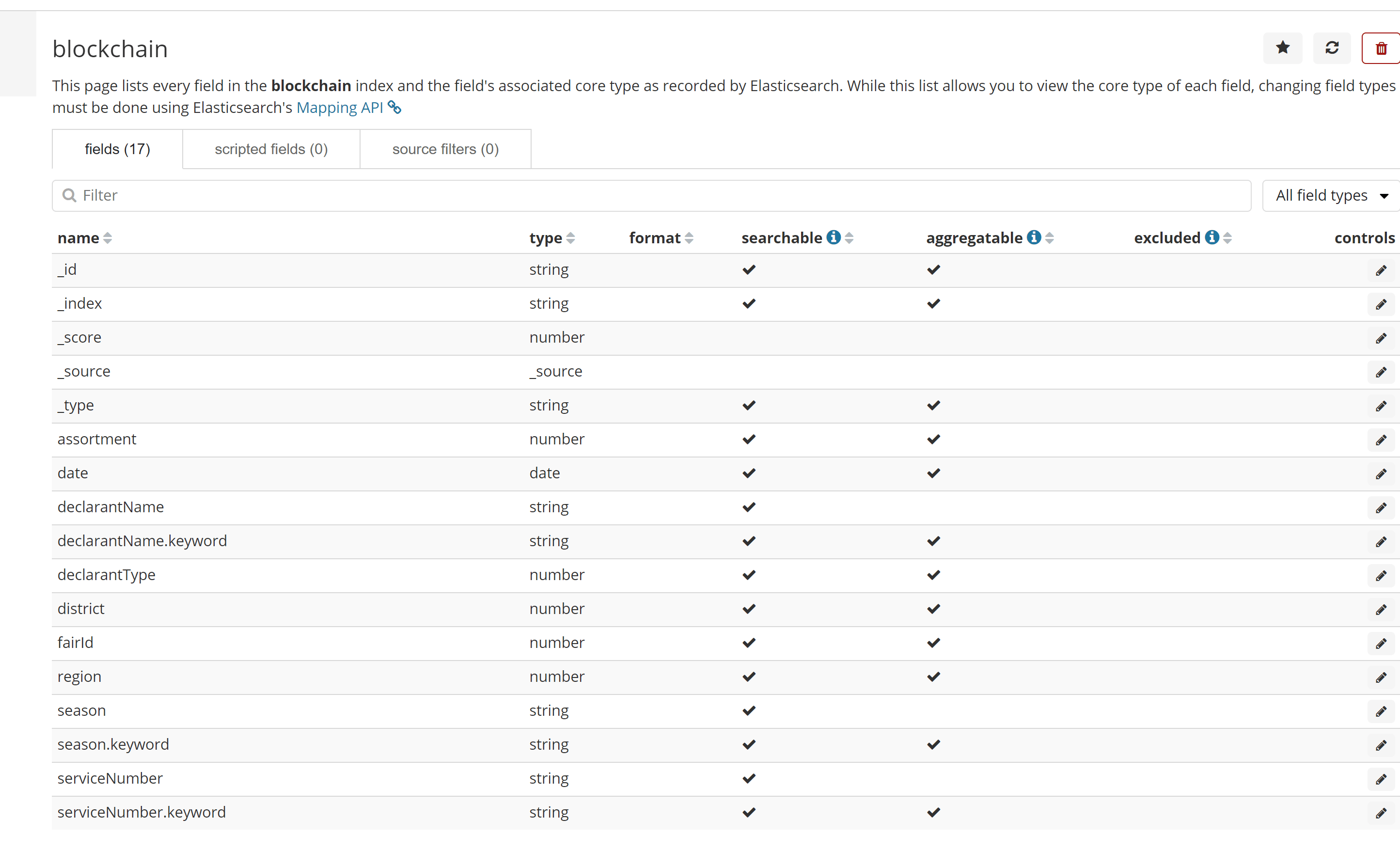
Task: Edit the declarantName.keyword field
Action: point(1381,542)
